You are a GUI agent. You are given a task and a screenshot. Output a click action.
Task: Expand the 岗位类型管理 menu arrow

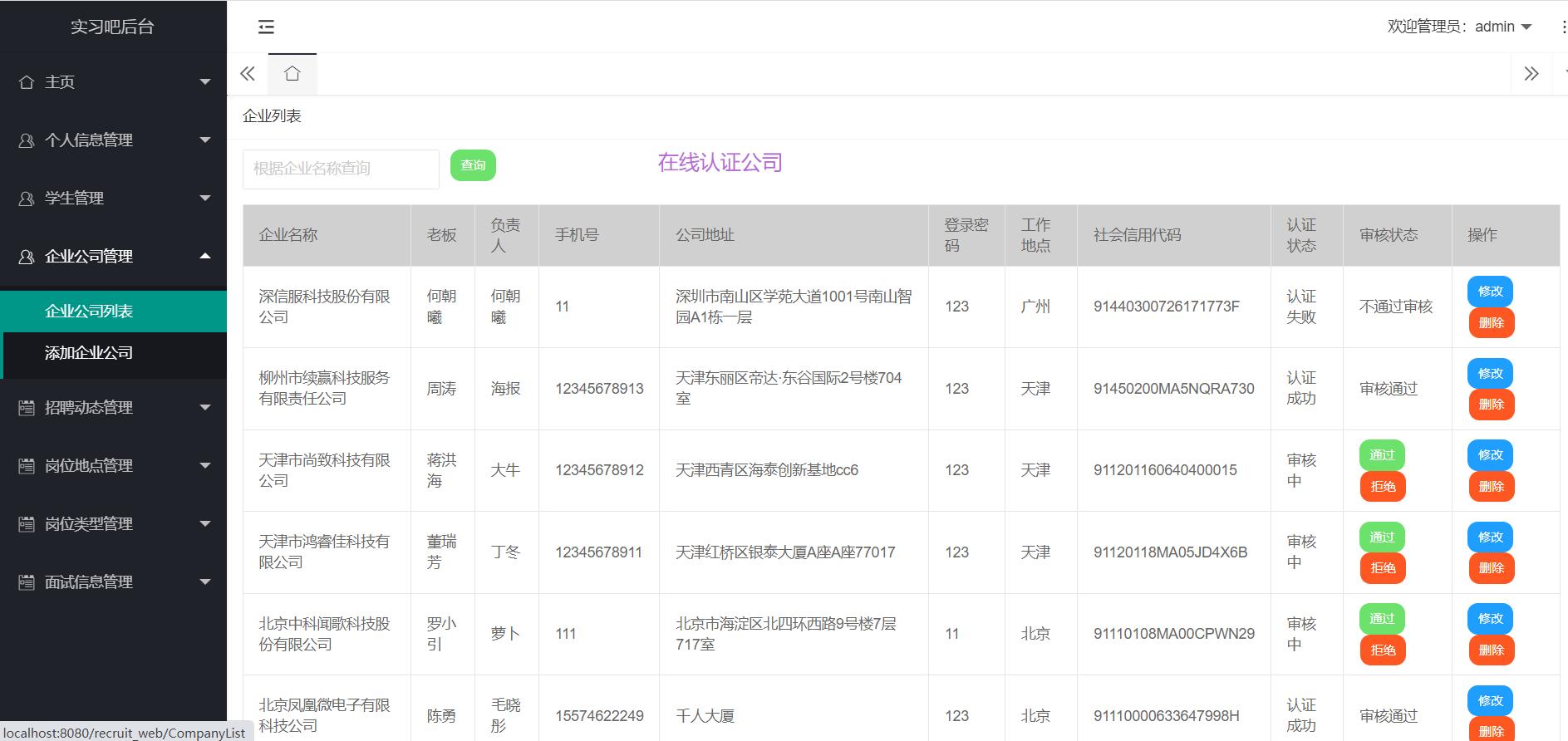click(205, 523)
